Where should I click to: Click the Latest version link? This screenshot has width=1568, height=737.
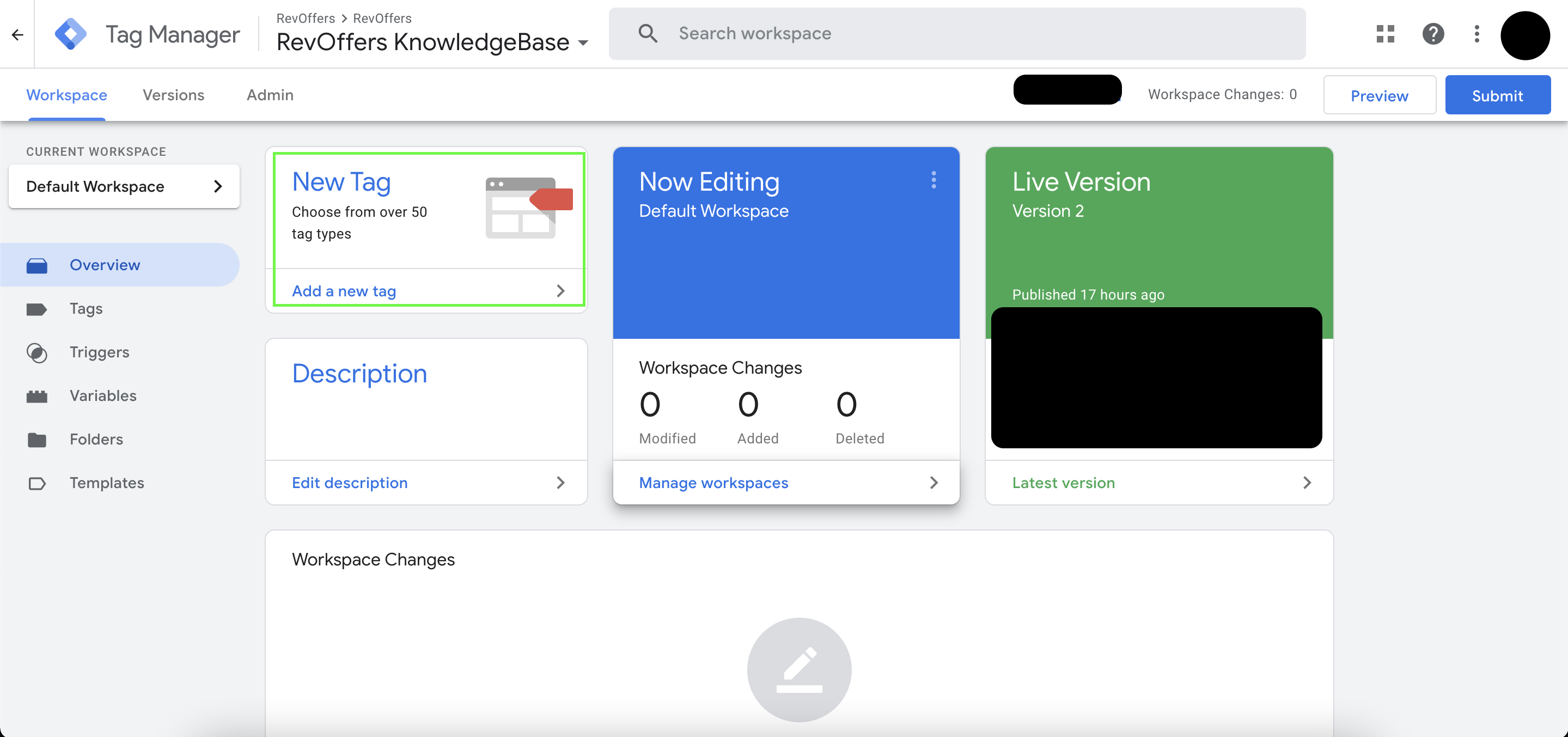click(x=1063, y=483)
